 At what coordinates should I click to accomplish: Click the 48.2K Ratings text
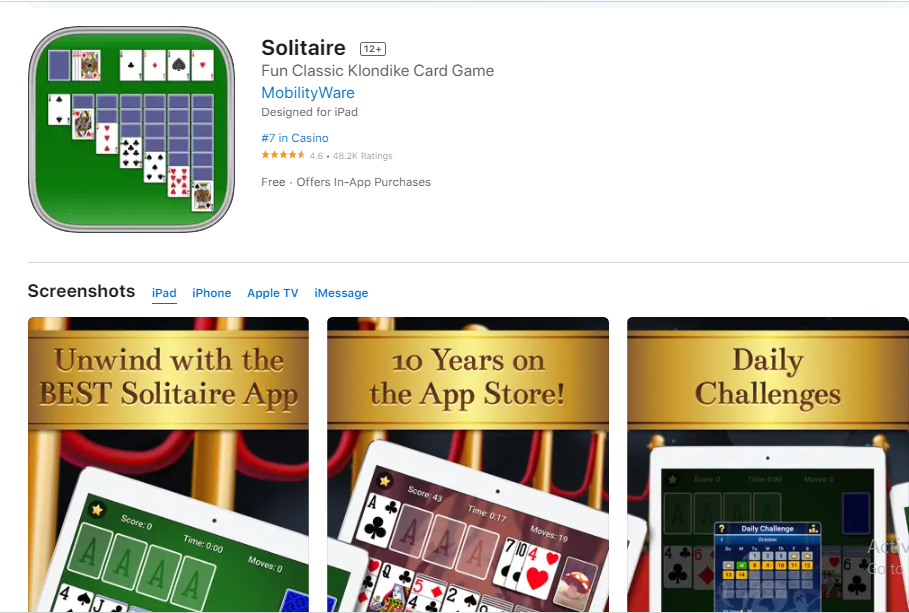click(x=362, y=156)
